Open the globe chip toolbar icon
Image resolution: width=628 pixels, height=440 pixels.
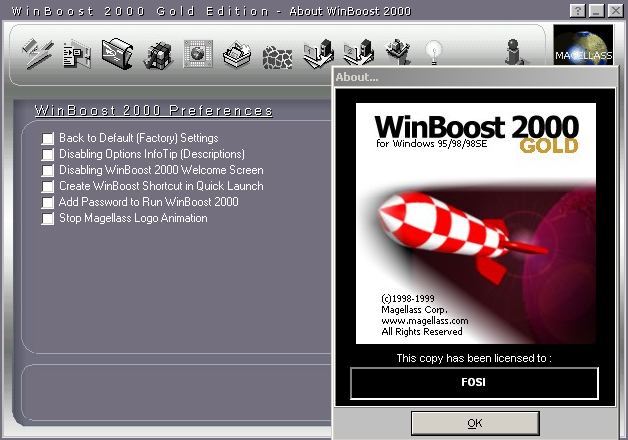pos(198,54)
